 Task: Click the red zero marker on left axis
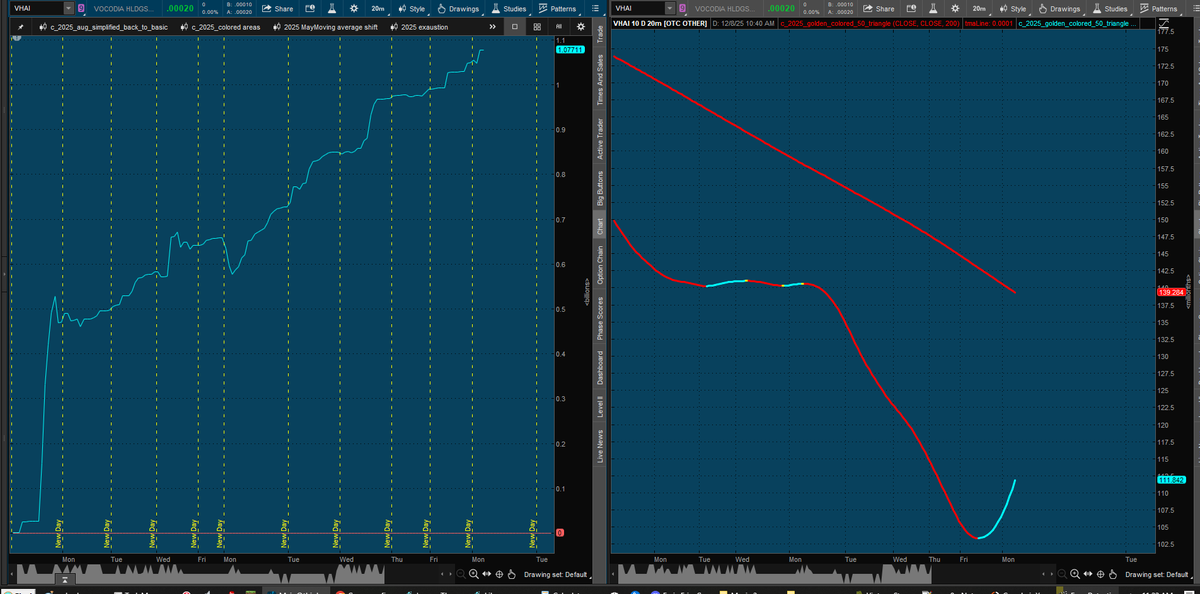tap(559, 533)
